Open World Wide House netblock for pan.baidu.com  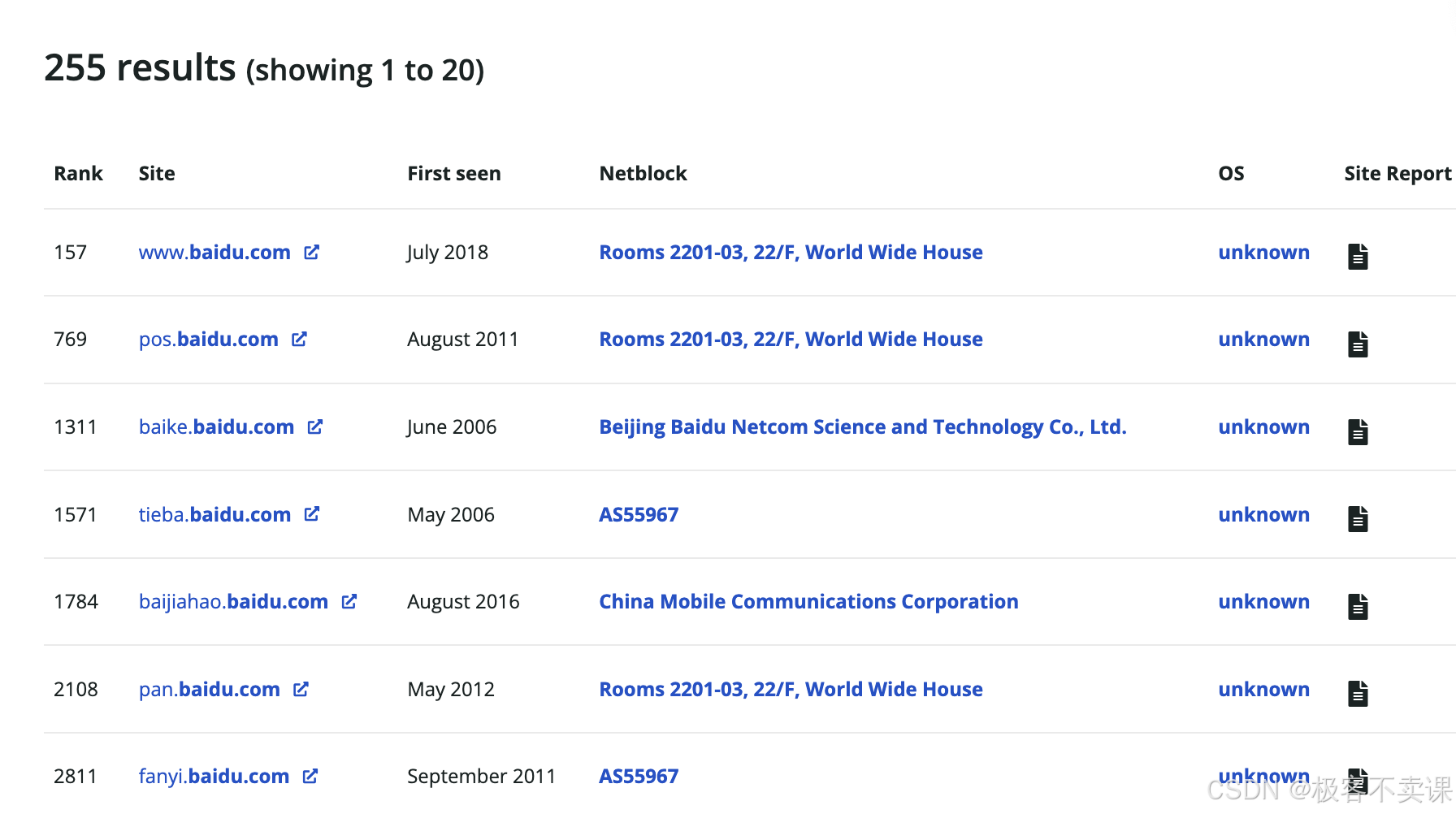pos(791,690)
